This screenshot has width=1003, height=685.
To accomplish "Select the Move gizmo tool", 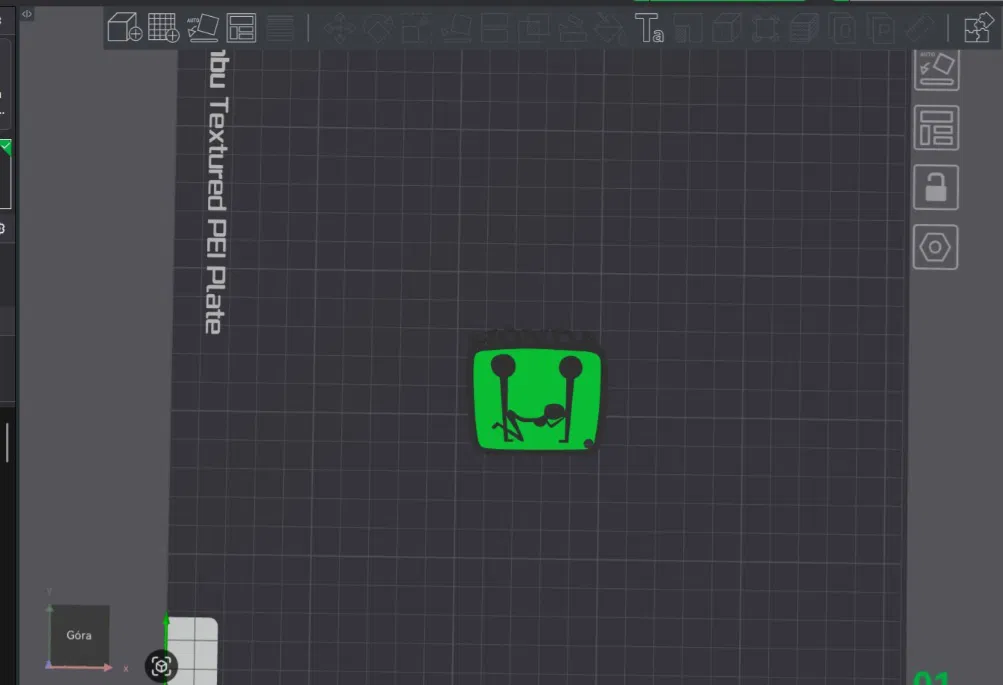I will pyautogui.click(x=340, y=28).
